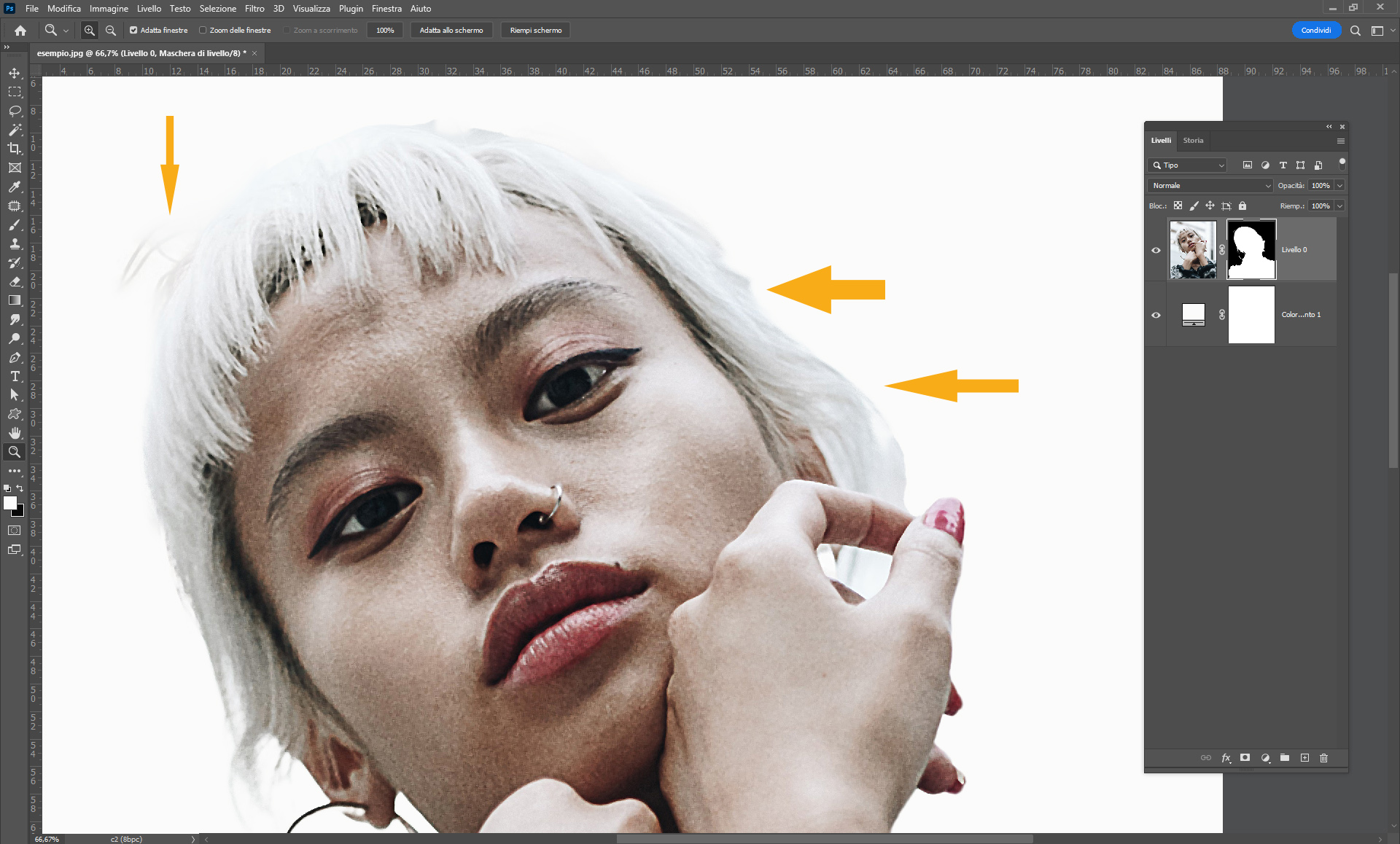Viewport: 1400px width, 844px height.
Task: Select the Hand tool
Action: (x=15, y=433)
